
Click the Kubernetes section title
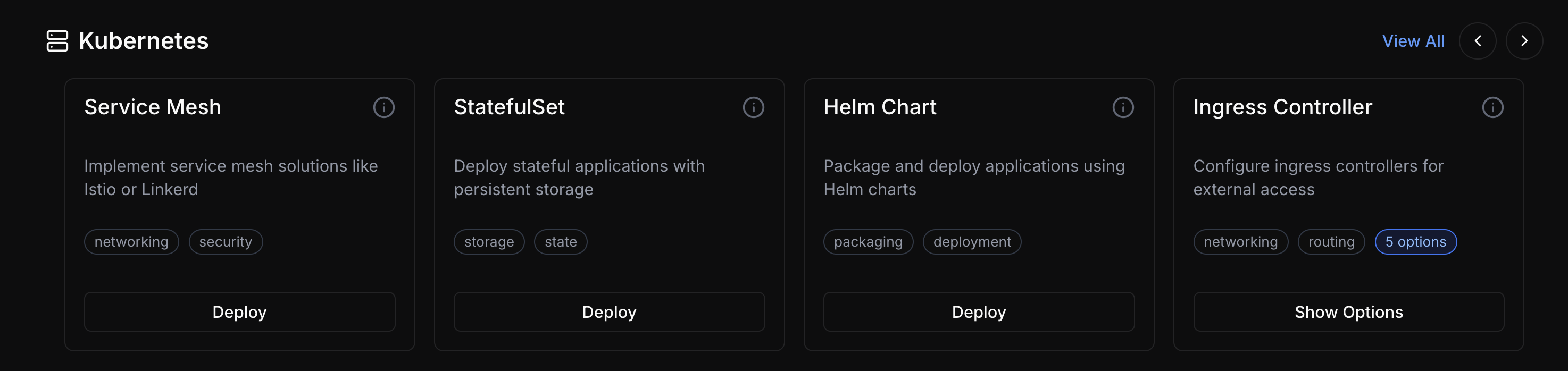[143, 41]
